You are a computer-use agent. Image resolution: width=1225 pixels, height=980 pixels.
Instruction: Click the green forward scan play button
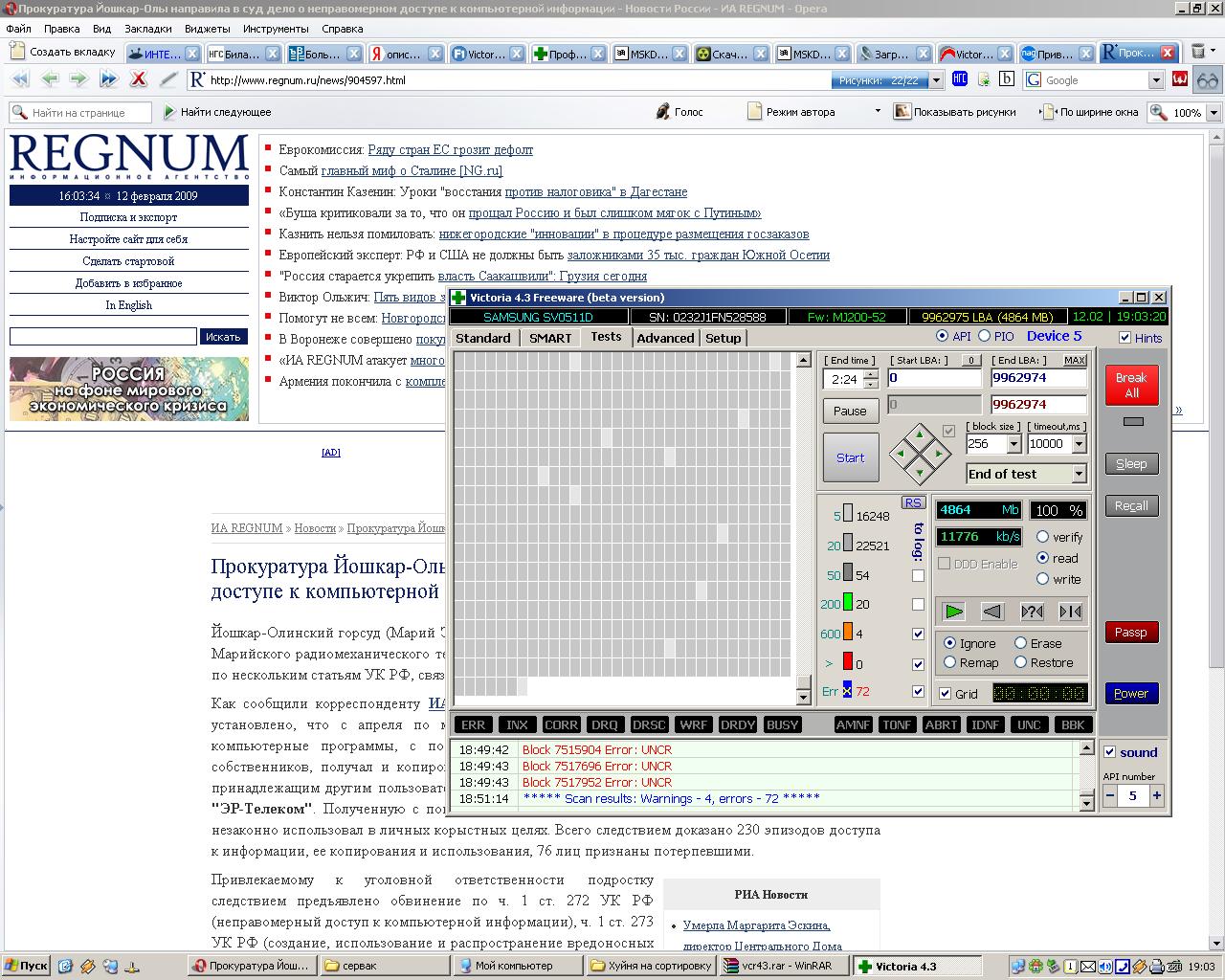(953, 612)
